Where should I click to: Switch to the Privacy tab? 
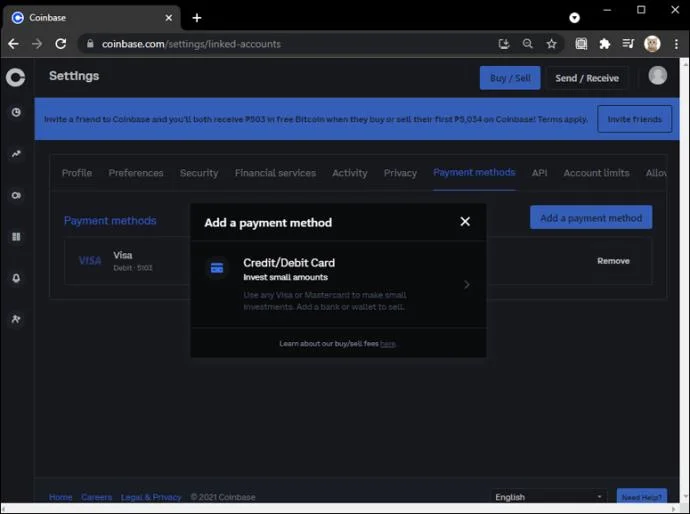click(x=400, y=173)
